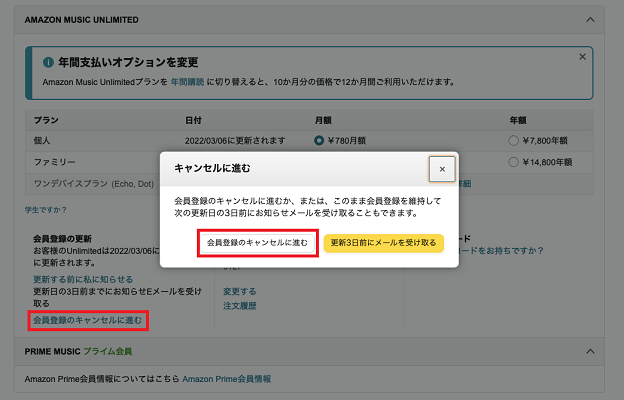The image size is (624, 400).
Task: Open the 年間購読 link in banner
Action: pyautogui.click(x=187, y=82)
